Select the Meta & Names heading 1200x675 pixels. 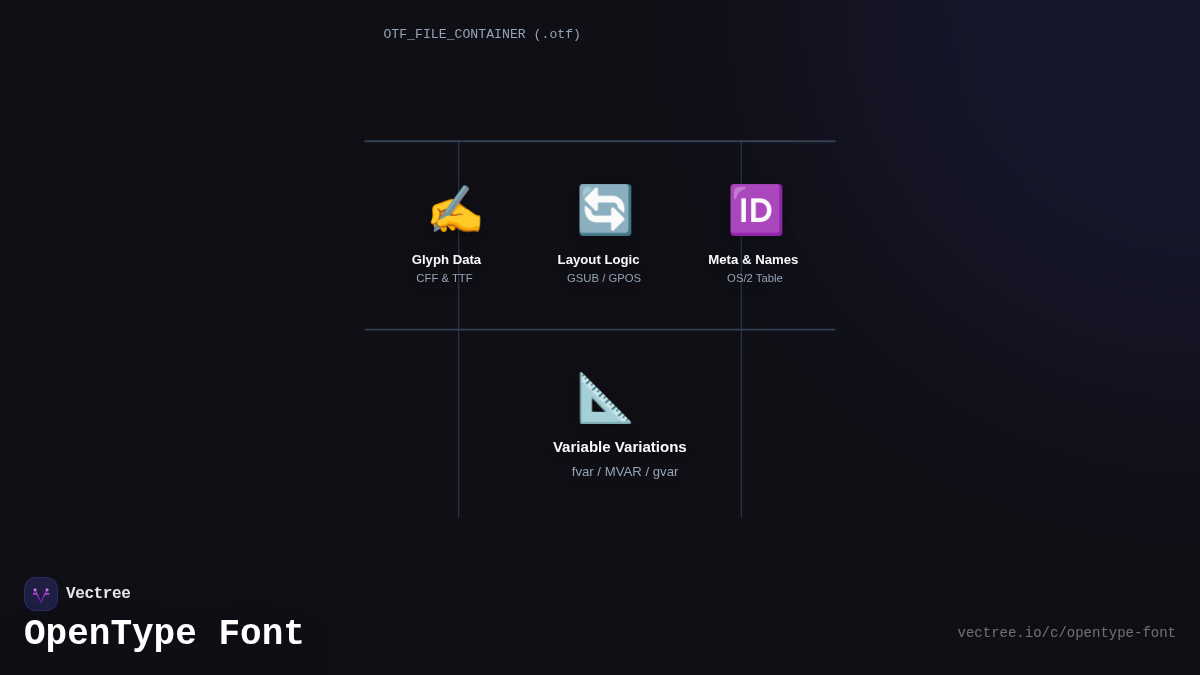[x=753, y=260]
